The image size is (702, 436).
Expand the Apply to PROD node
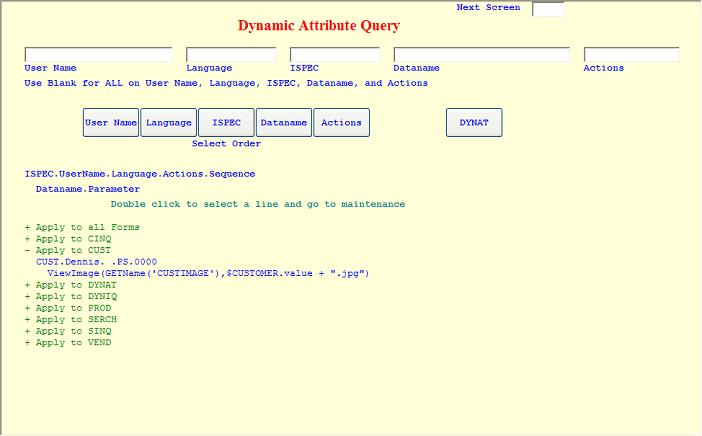pyautogui.click(x=28, y=308)
